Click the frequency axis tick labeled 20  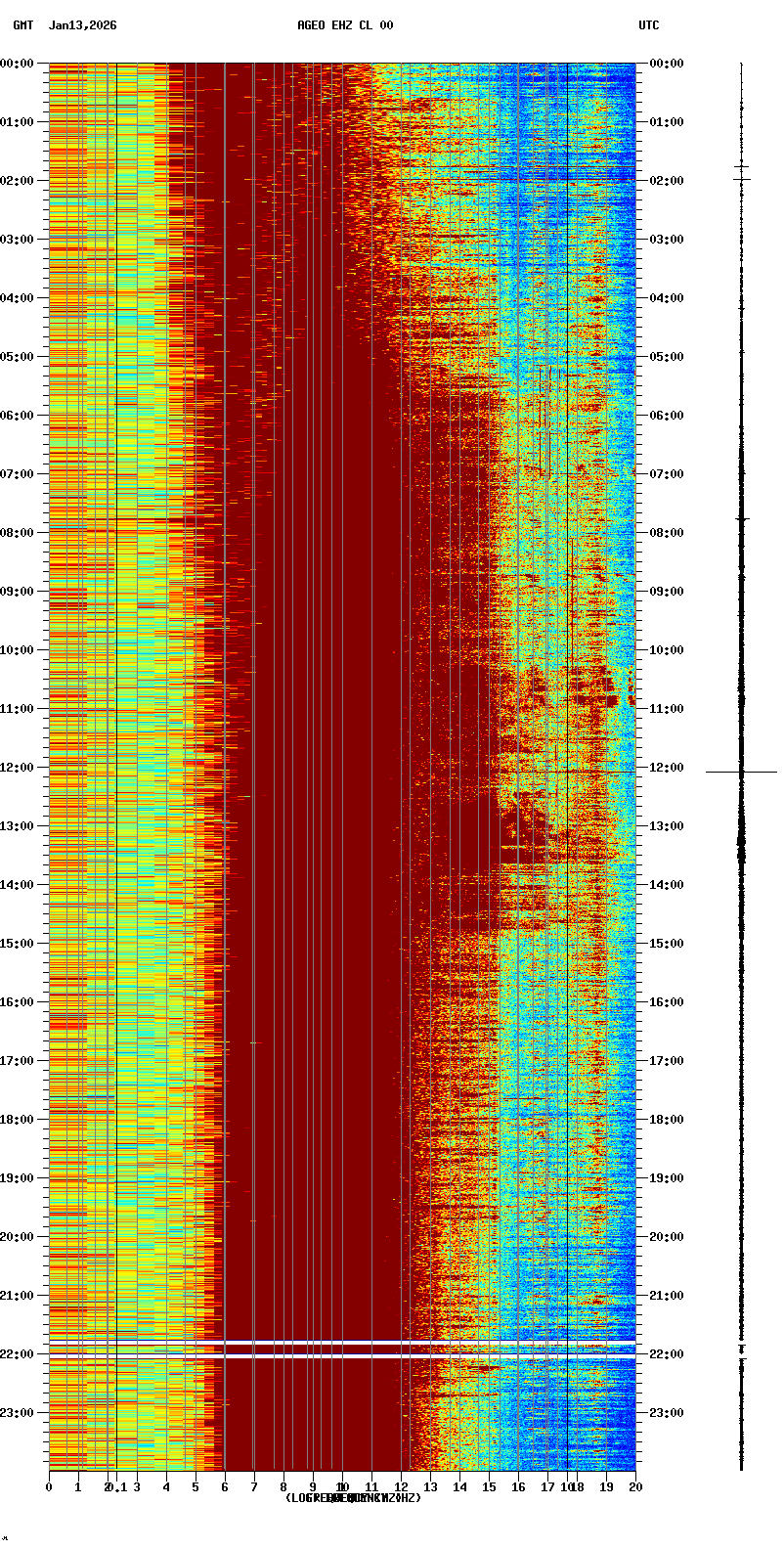[635, 1487]
